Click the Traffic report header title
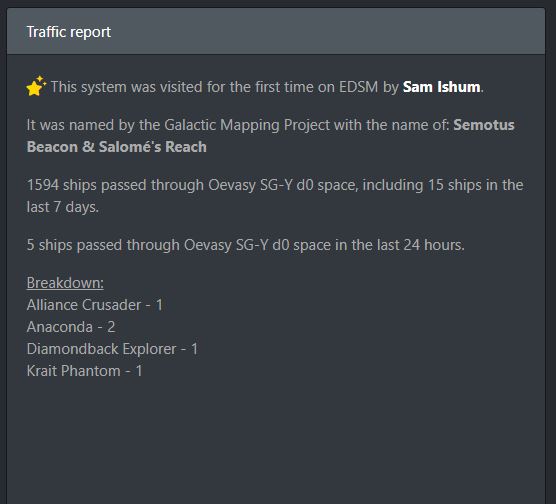Screen dimensions: 556x504 click(x=69, y=32)
